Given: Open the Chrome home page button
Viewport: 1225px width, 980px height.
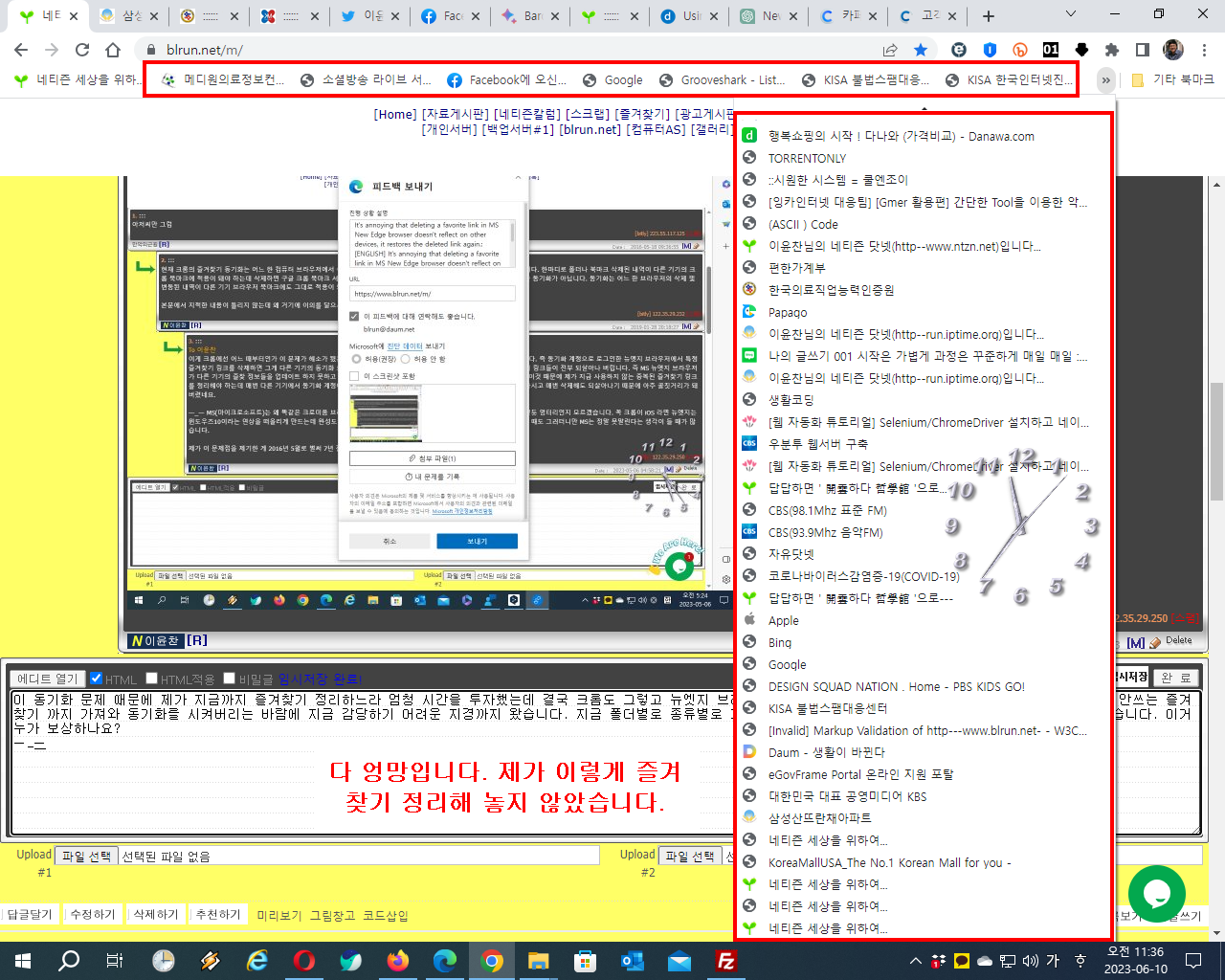Looking at the screenshot, I should coord(113,50).
